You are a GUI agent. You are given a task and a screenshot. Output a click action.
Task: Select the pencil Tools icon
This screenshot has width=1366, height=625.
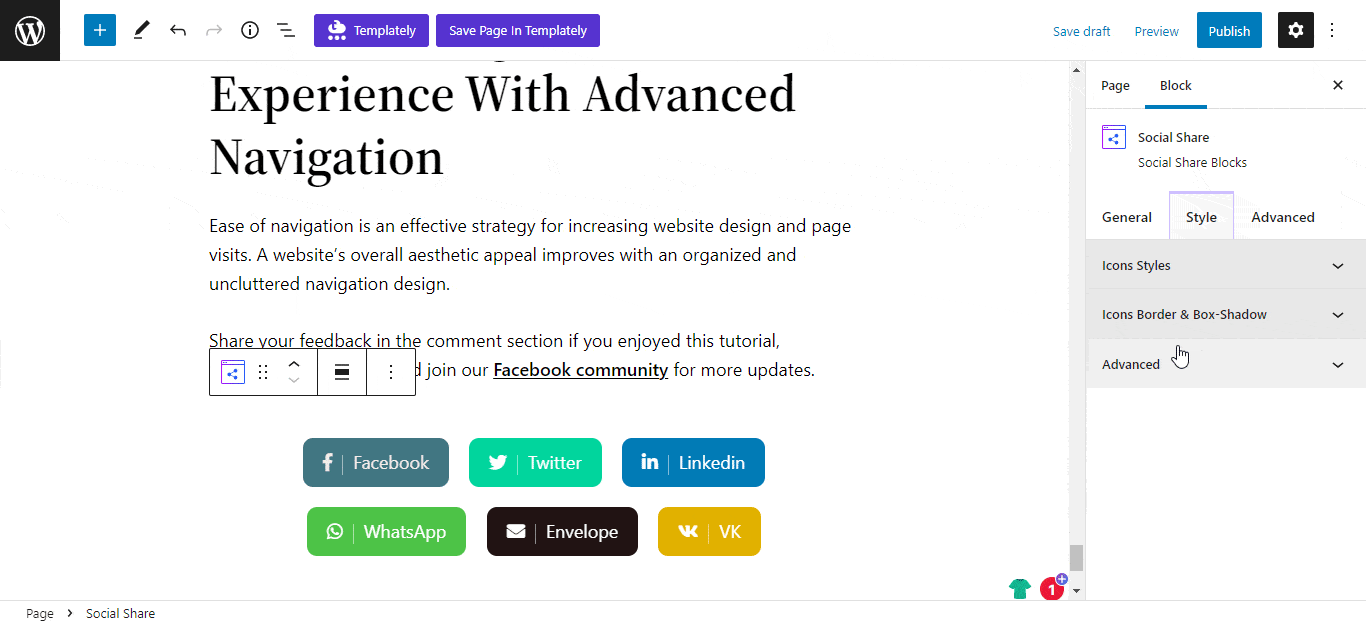tap(141, 30)
